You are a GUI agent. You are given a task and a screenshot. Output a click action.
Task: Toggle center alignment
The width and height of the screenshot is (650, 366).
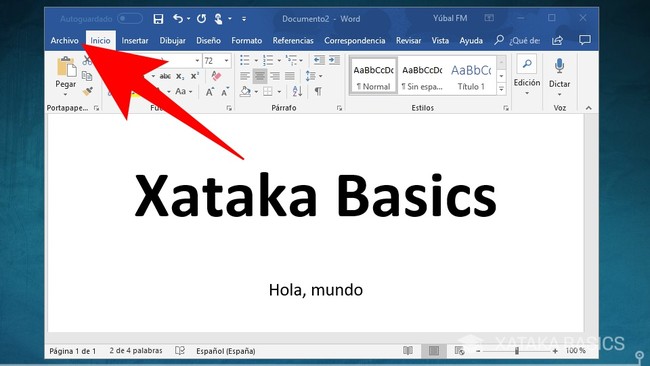point(260,76)
